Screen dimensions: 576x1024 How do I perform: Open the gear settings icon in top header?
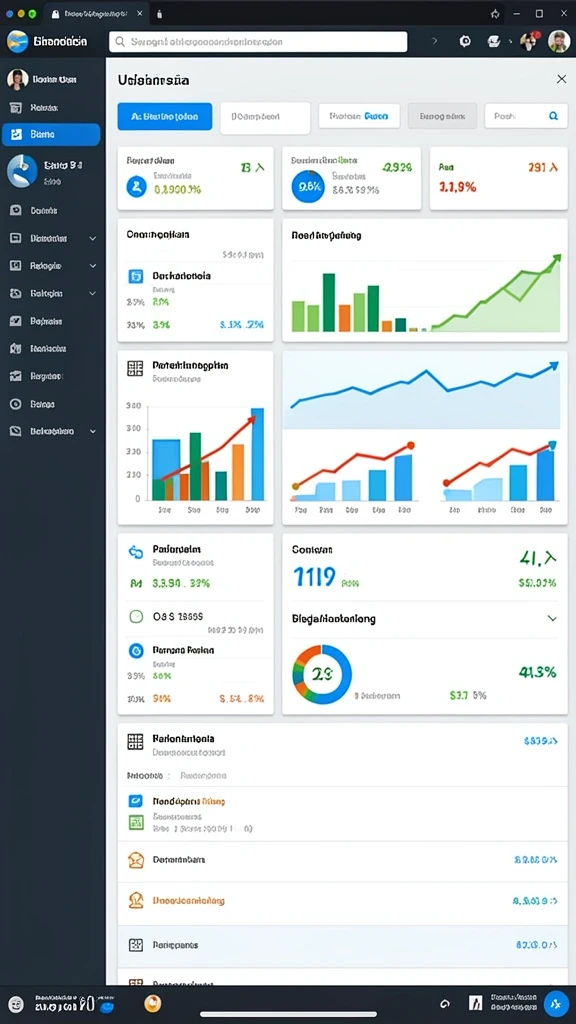click(465, 41)
